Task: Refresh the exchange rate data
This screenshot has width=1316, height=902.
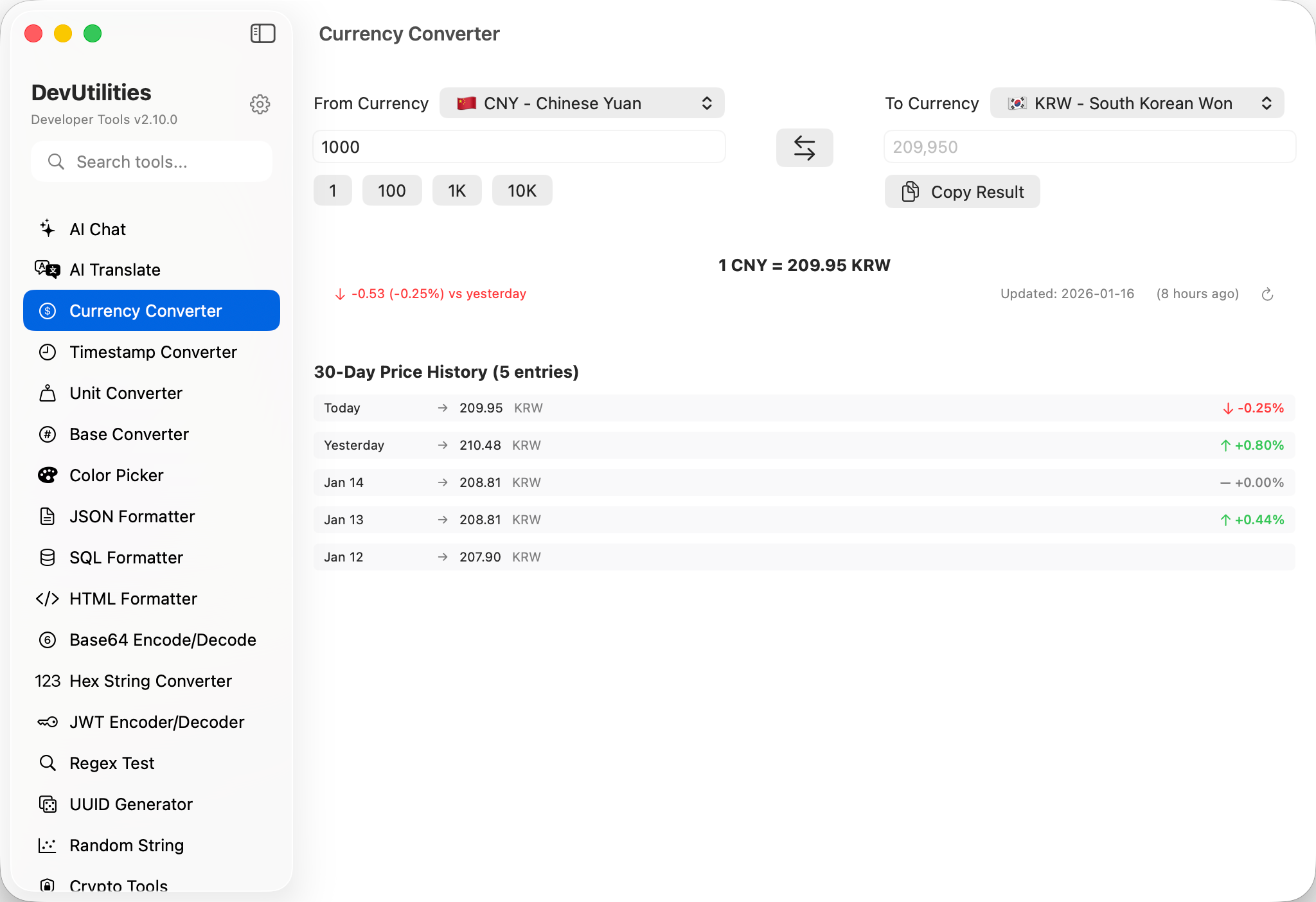Action: 1267,294
